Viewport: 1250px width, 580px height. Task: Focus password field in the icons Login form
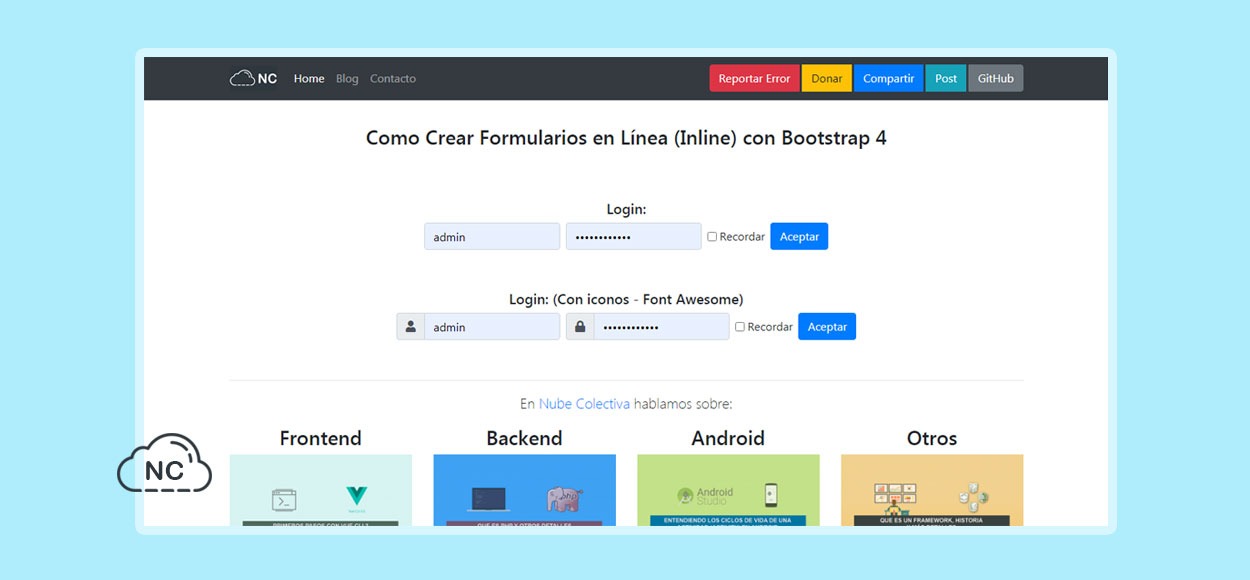[x=662, y=327]
